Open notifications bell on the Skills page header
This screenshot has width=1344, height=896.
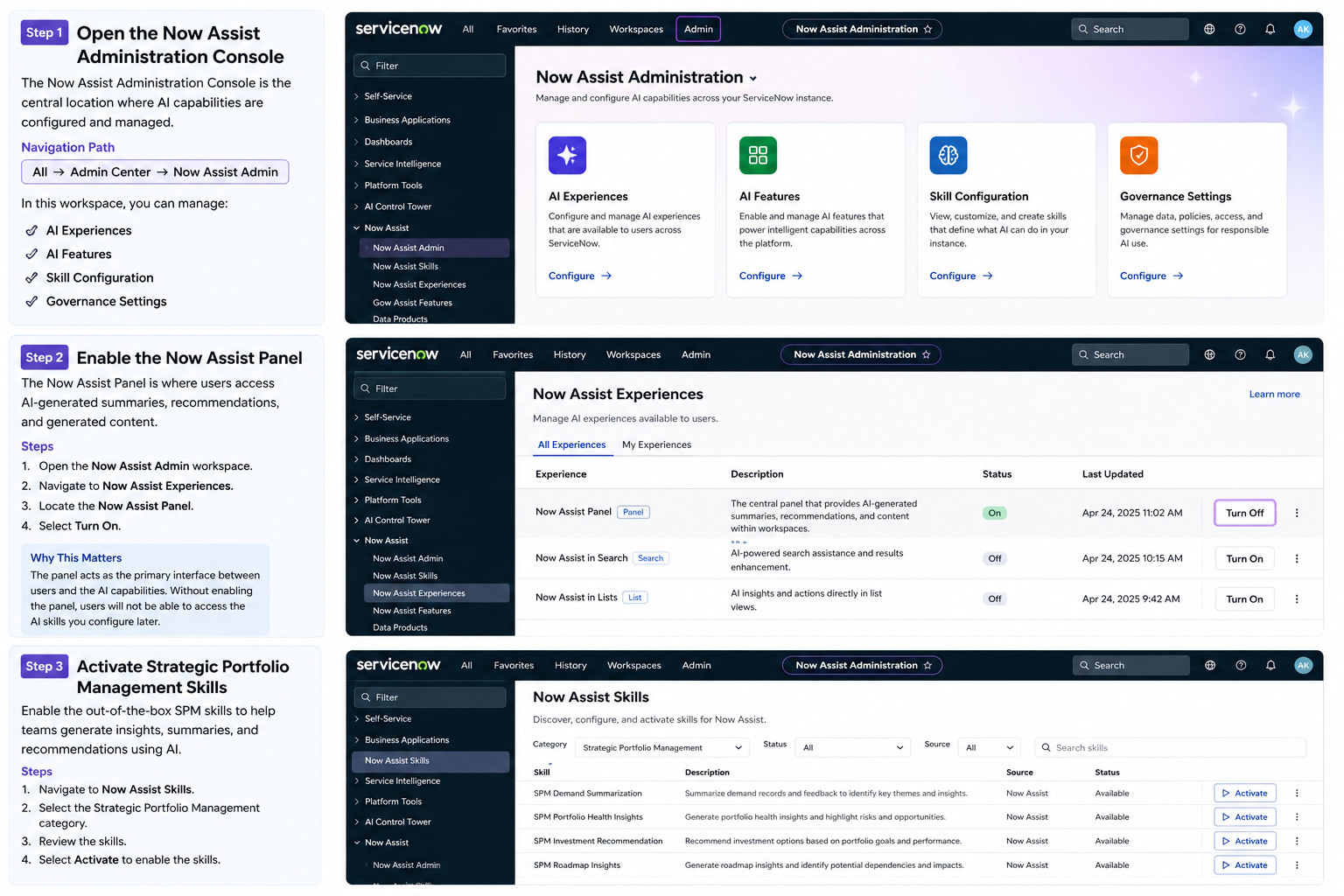click(1270, 665)
